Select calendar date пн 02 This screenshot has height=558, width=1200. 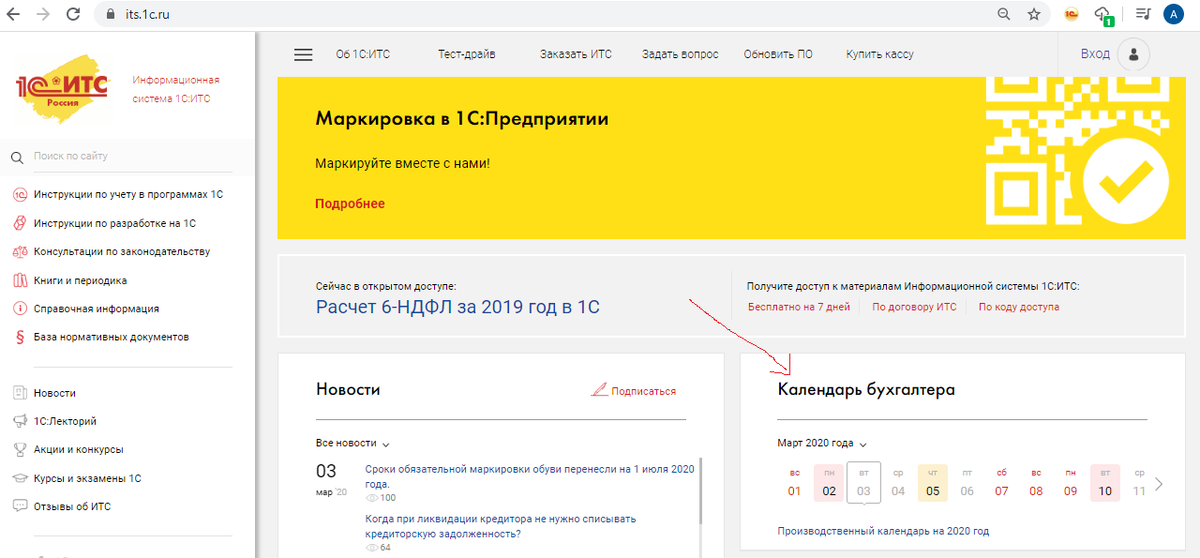pos(829,482)
